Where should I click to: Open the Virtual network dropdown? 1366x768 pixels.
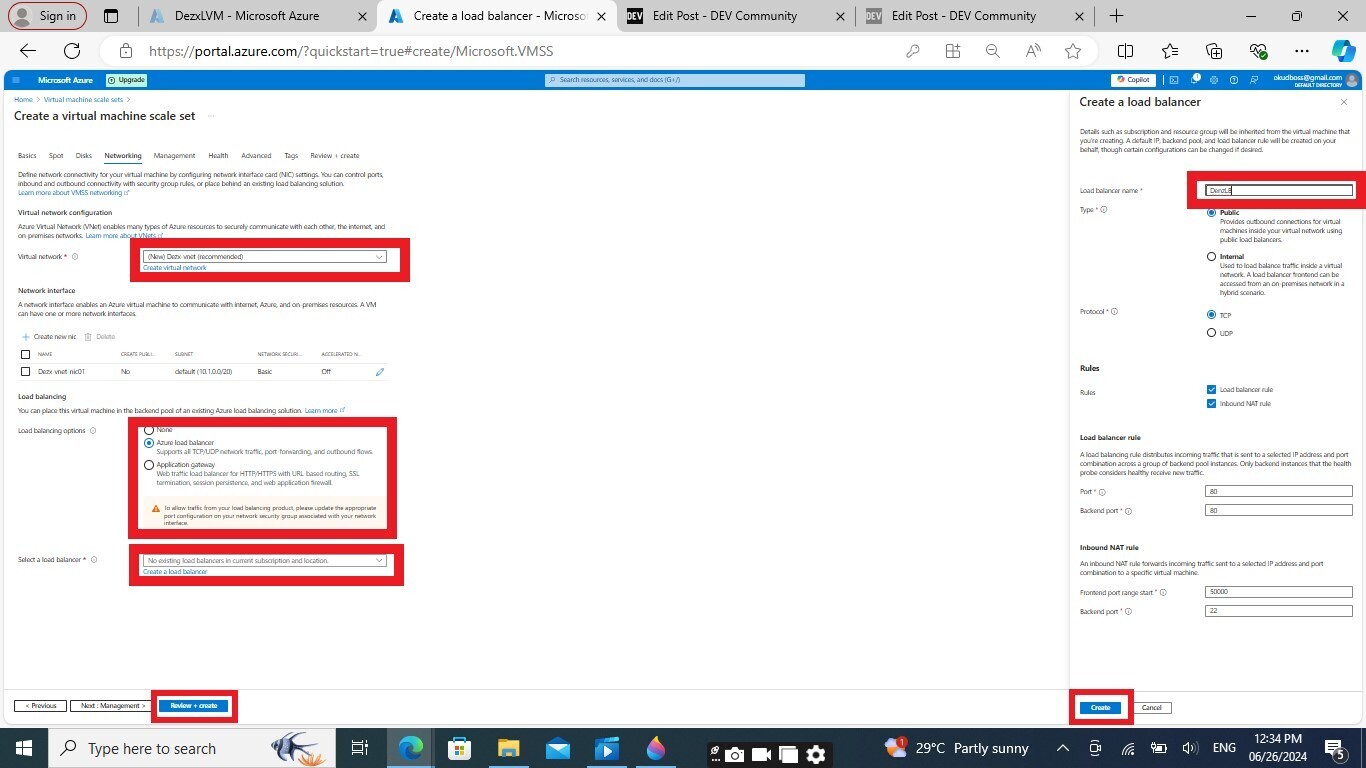coord(264,257)
